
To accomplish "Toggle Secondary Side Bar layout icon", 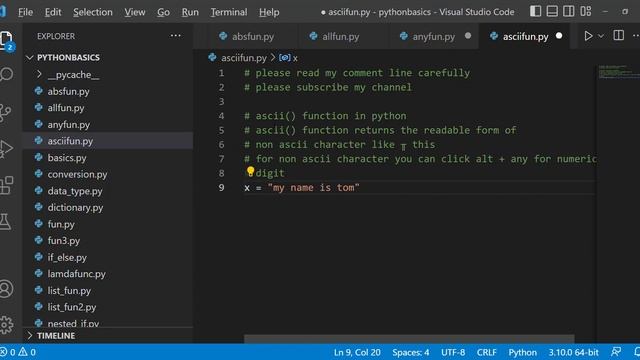I will click(569, 11).
